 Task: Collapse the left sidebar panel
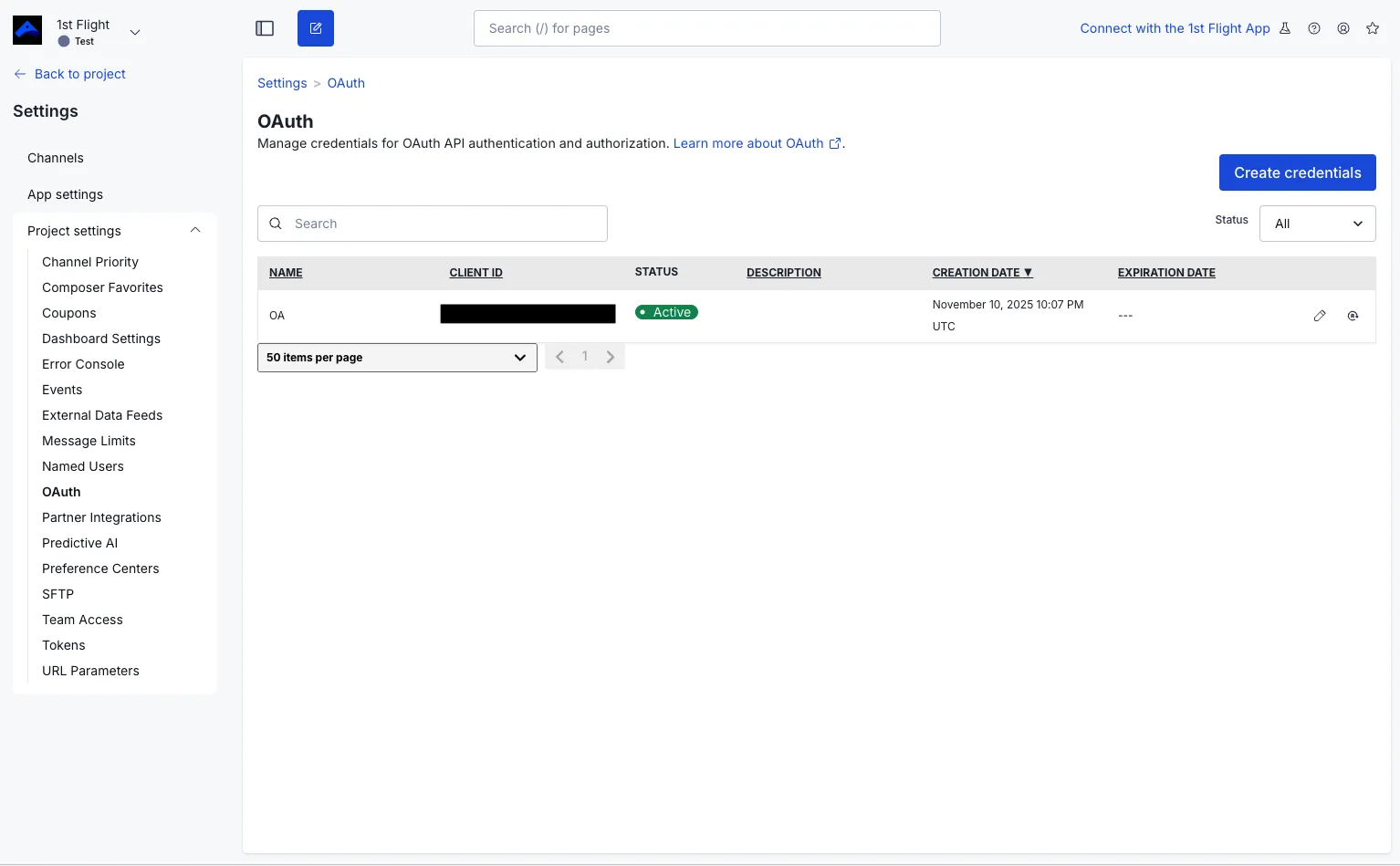(265, 28)
